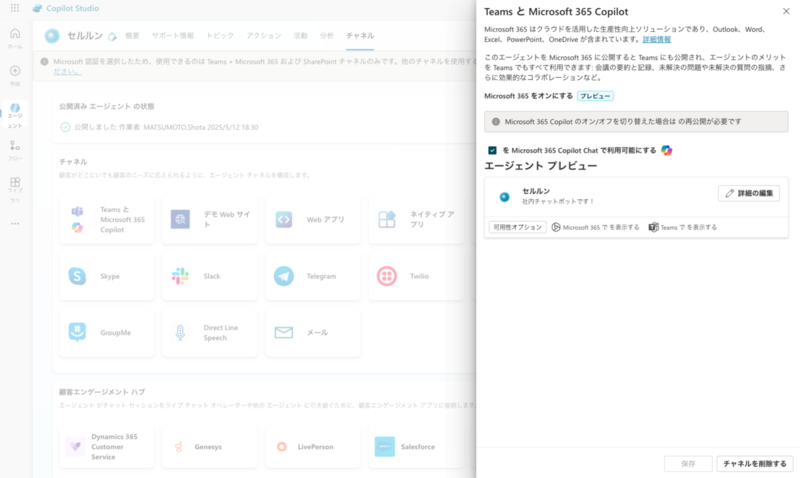Open the more options ellipsis in sidebar

coord(15,223)
